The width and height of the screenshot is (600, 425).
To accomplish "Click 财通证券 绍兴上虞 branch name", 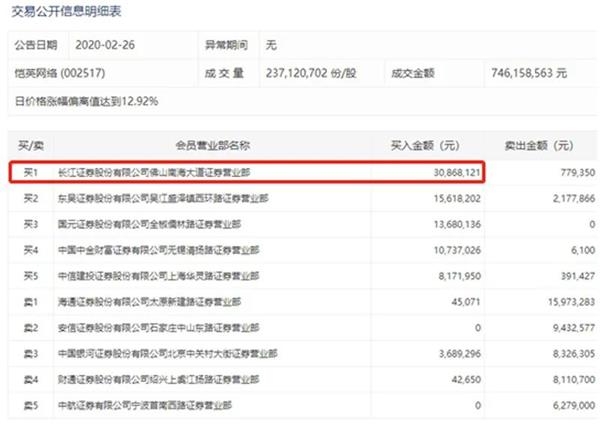I will point(158,379).
